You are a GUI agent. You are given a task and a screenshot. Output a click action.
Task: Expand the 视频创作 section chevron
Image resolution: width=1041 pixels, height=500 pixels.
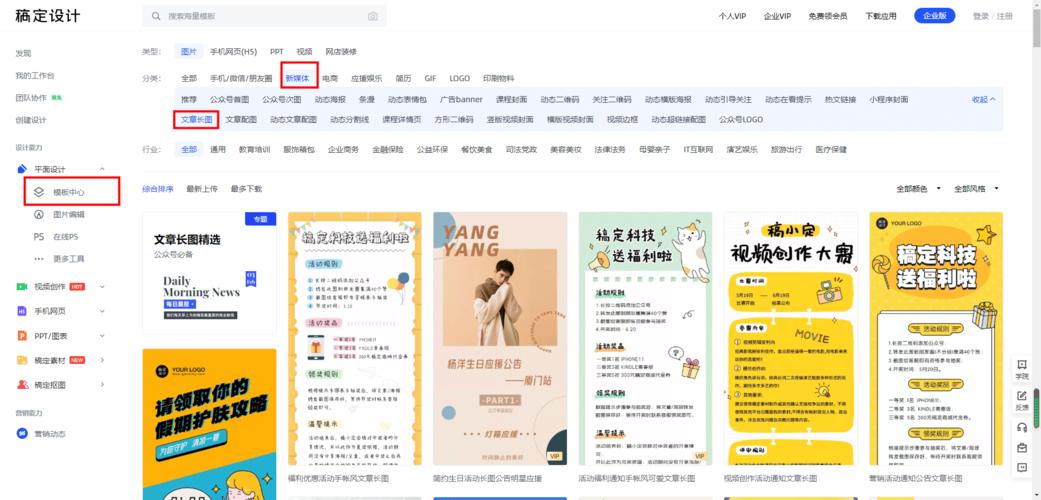click(102, 287)
